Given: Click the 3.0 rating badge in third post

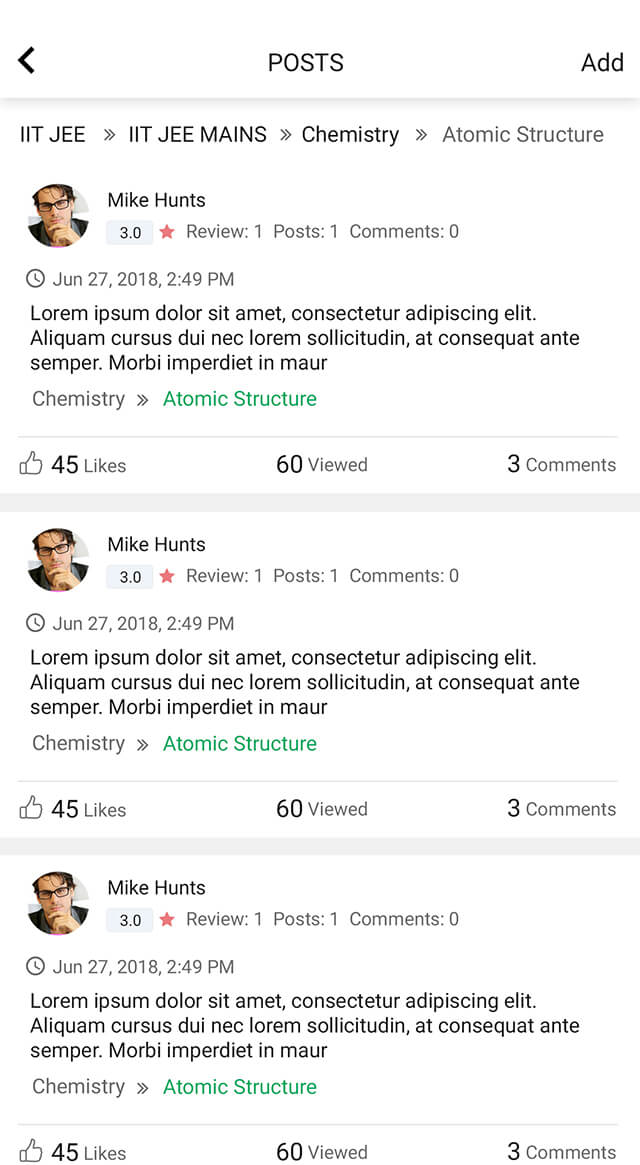Looking at the screenshot, I should [x=130, y=920].
